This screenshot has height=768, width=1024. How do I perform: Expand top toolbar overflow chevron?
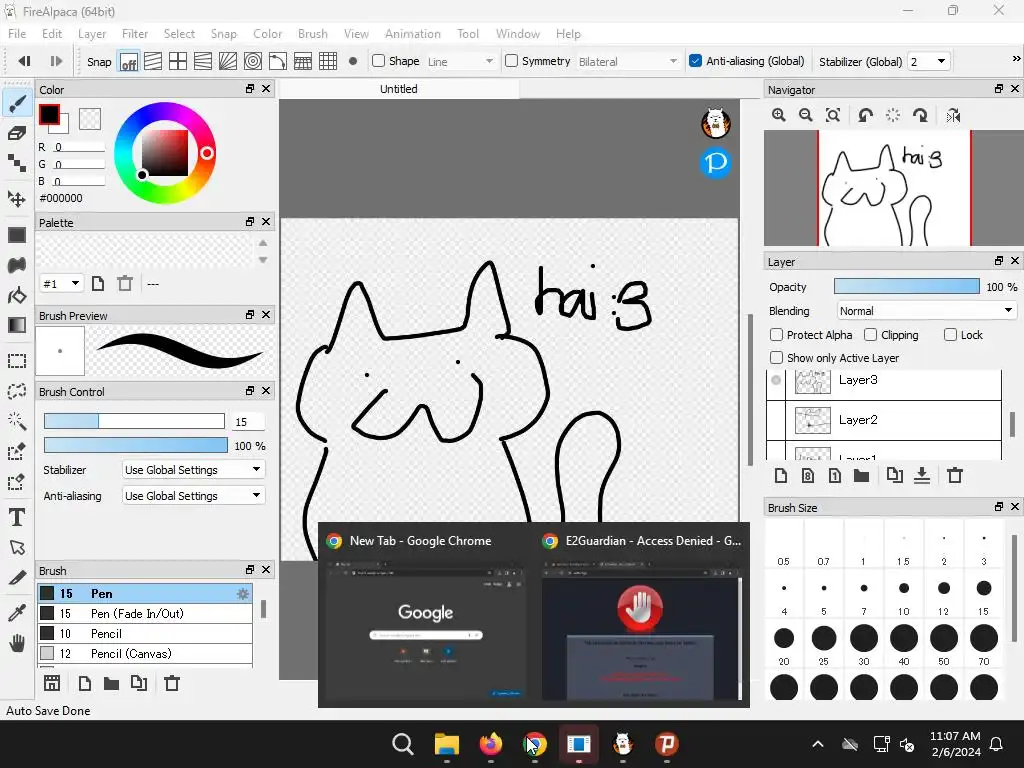(1016, 59)
